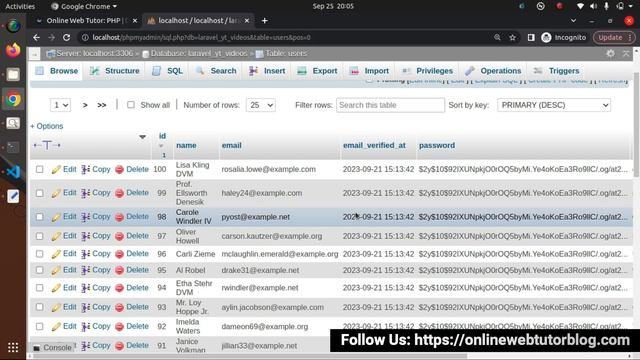This screenshot has width=640, height=360.
Task: Bookmark this page with the star icon
Action: coord(513,38)
